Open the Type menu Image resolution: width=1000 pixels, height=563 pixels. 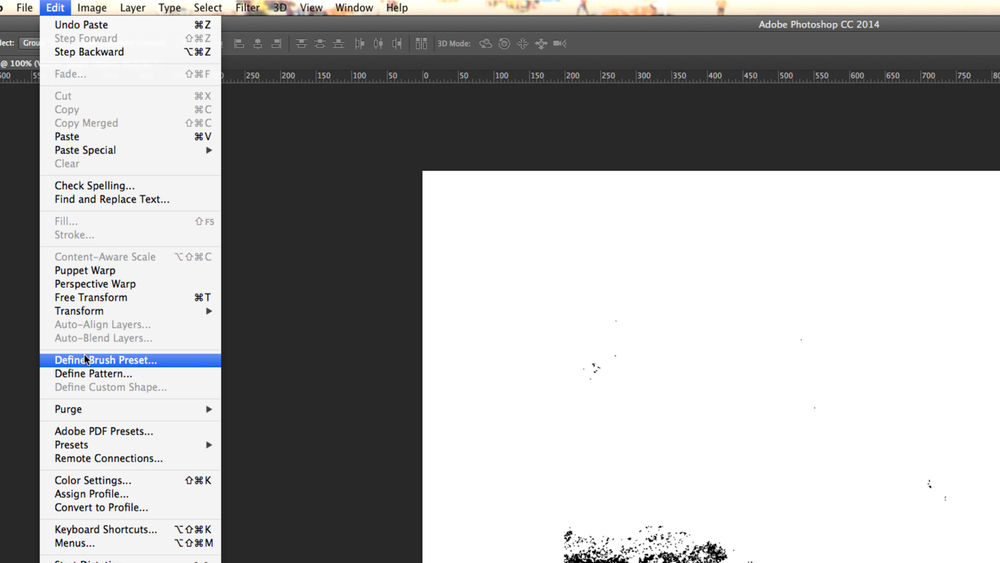pyautogui.click(x=169, y=8)
